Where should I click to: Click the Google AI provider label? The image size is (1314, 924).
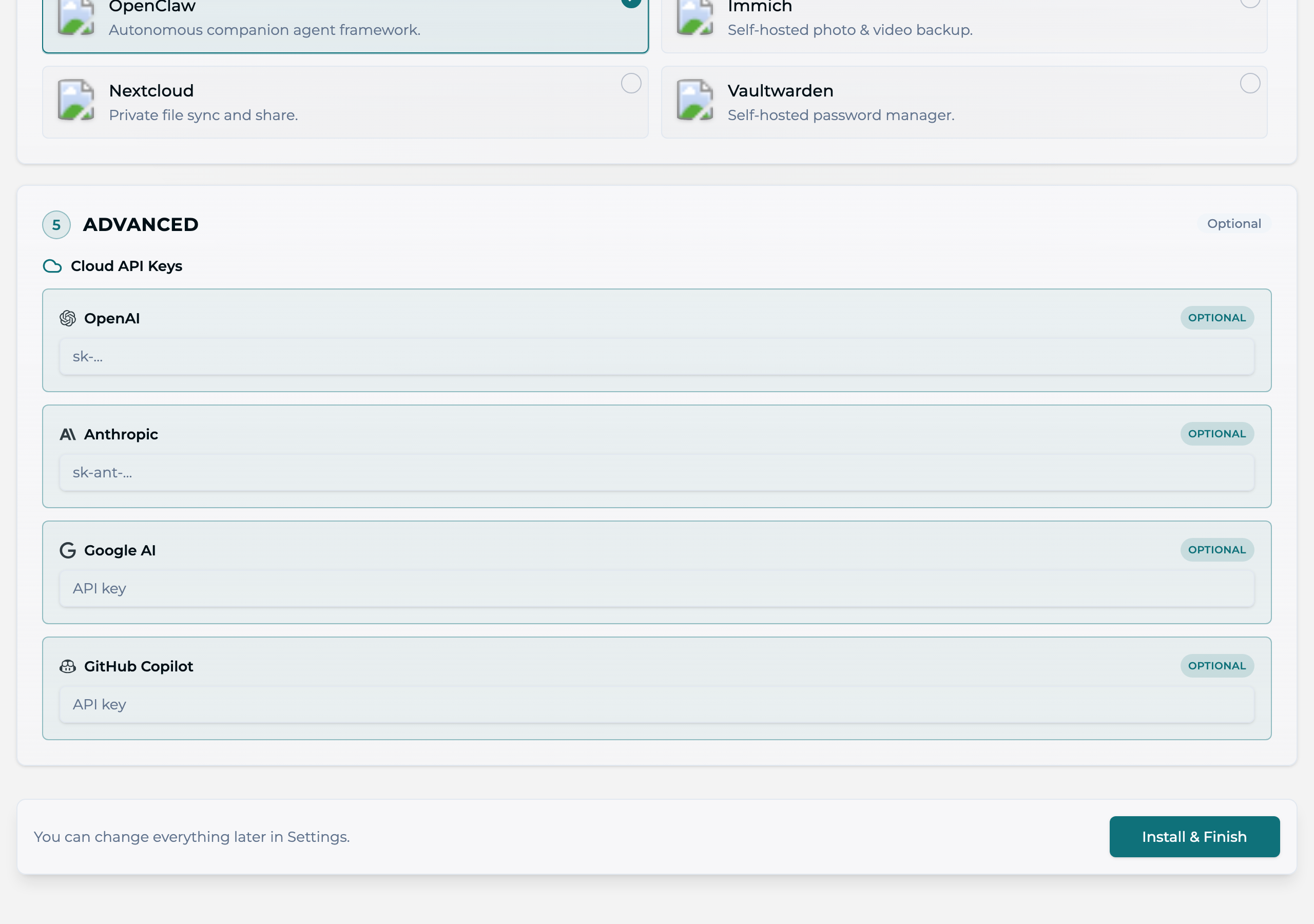tap(120, 550)
